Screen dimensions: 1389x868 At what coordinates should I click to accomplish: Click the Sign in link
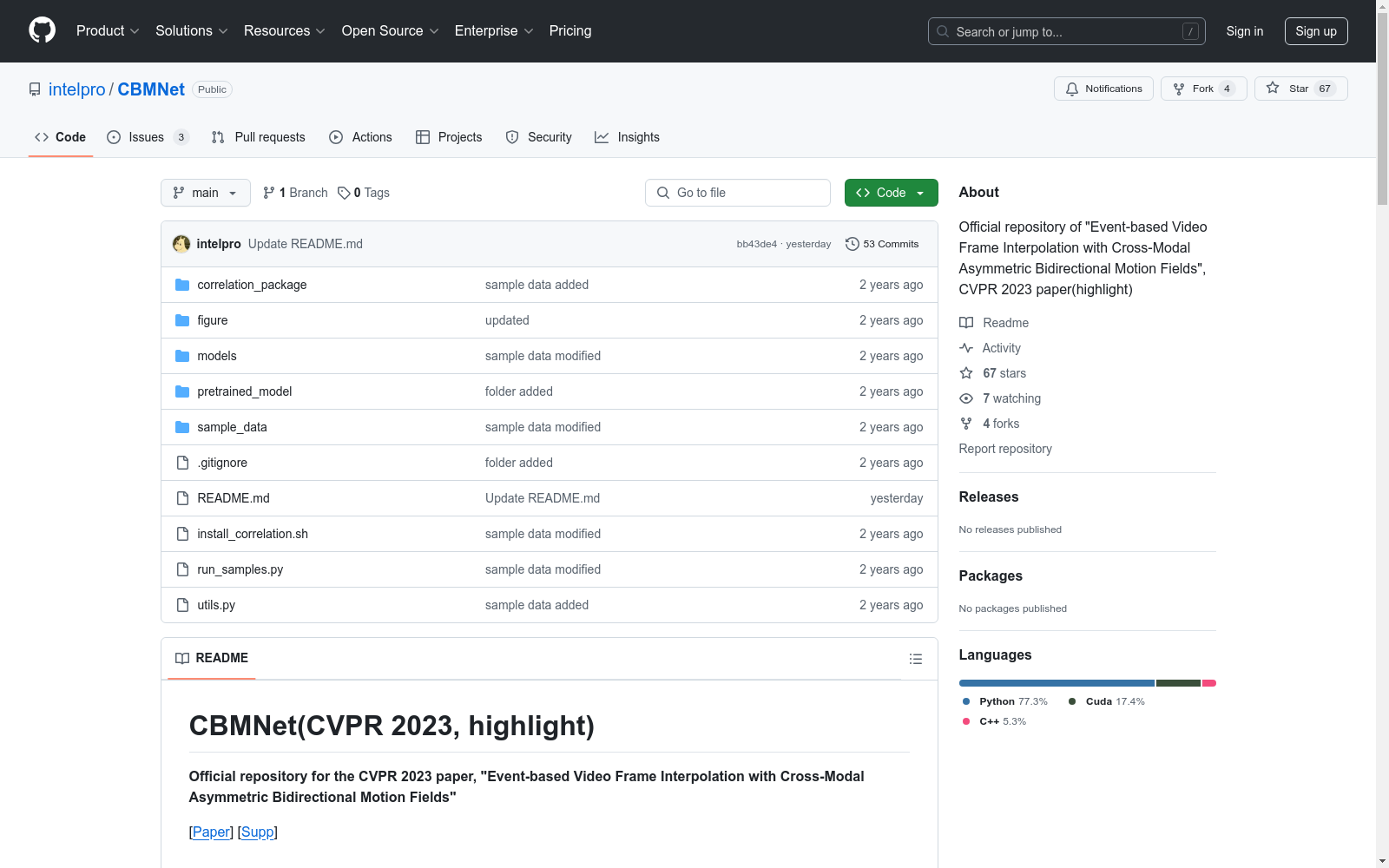(1245, 31)
